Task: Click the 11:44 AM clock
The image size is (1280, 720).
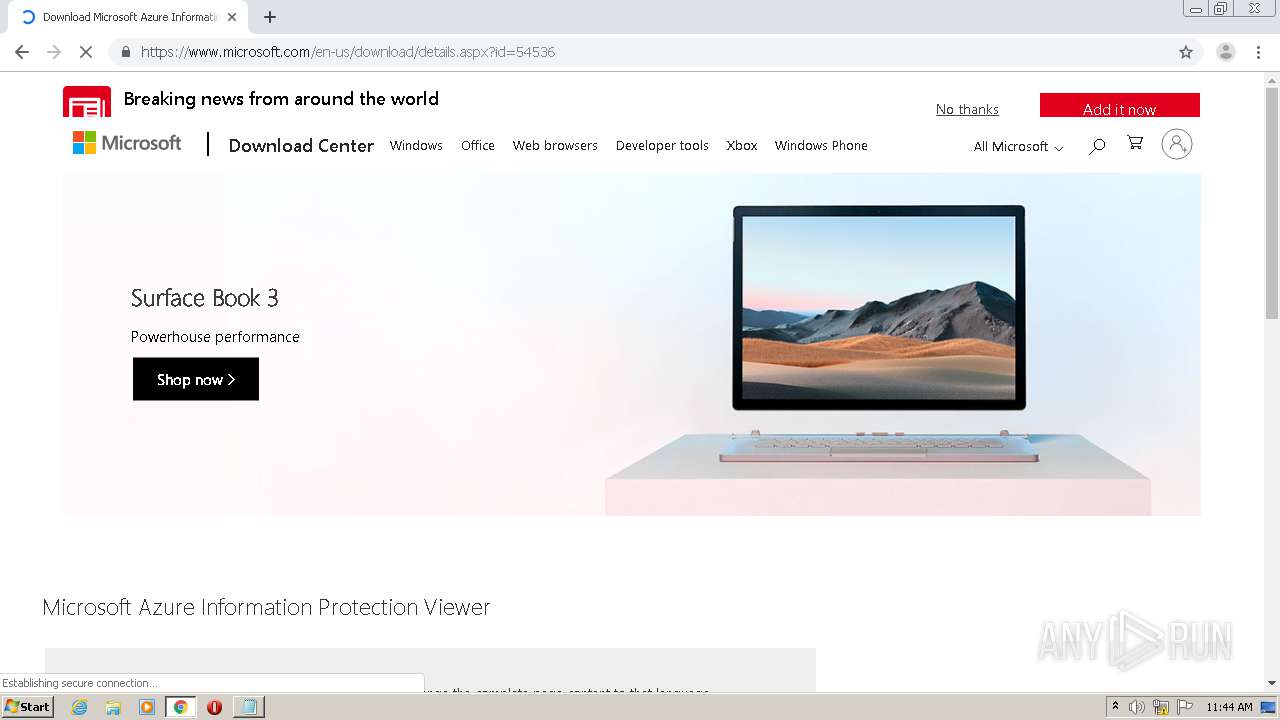Action: coord(1229,707)
